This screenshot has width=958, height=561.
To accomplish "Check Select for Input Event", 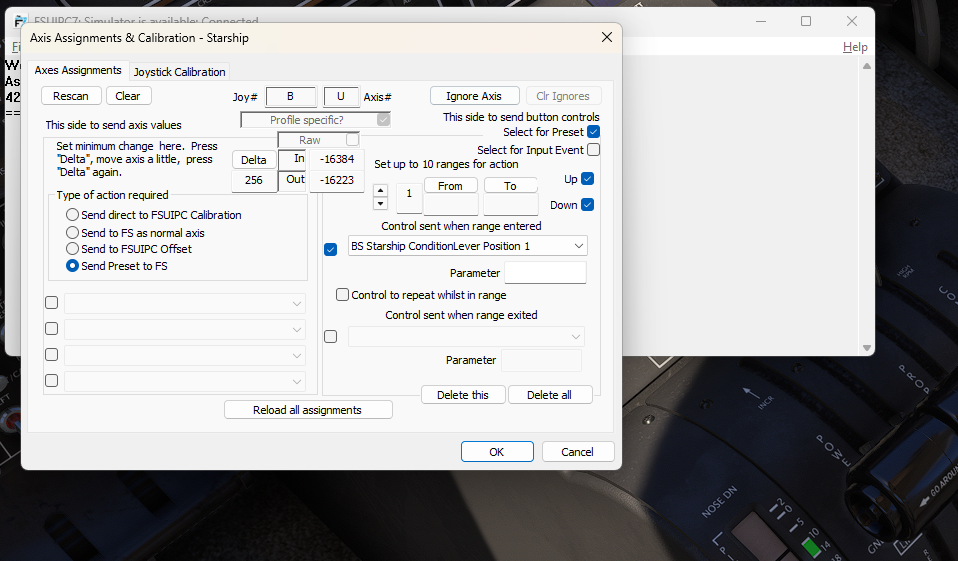I will [x=593, y=150].
